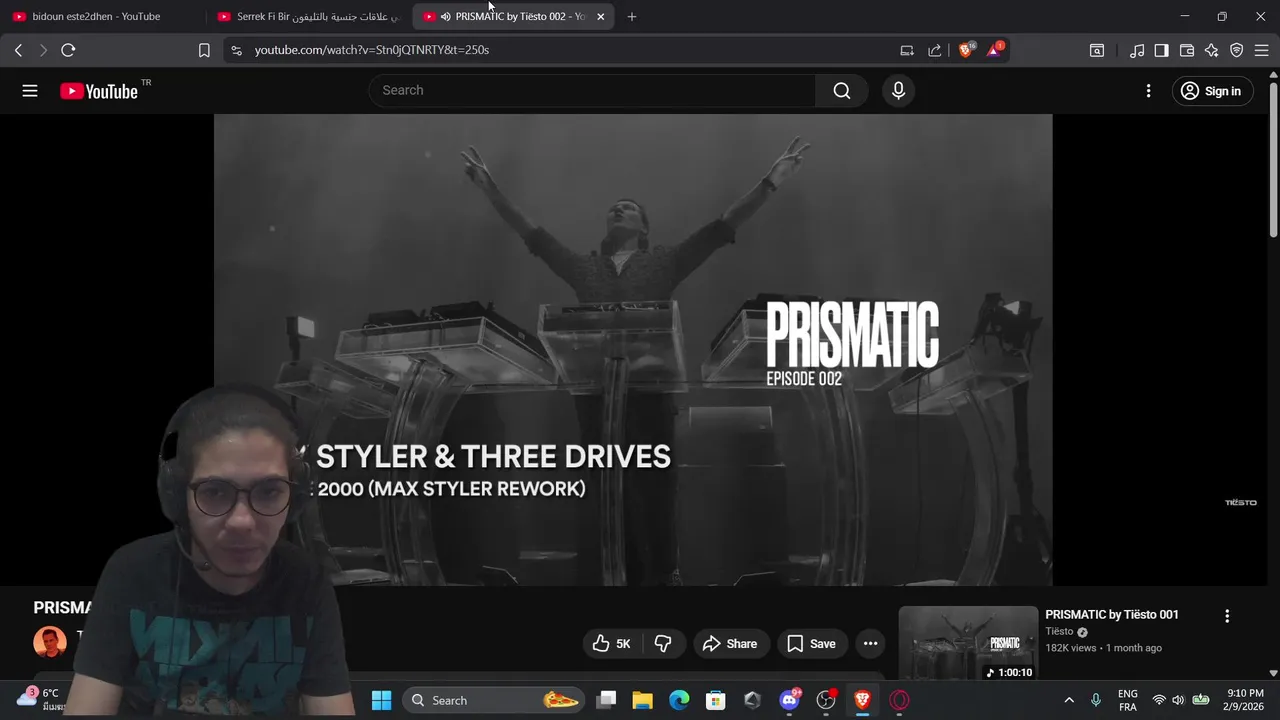Bookmark this page with bookmark icon
Image resolution: width=1280 pixels, height=720 pixels.
(x=204, y=50)
